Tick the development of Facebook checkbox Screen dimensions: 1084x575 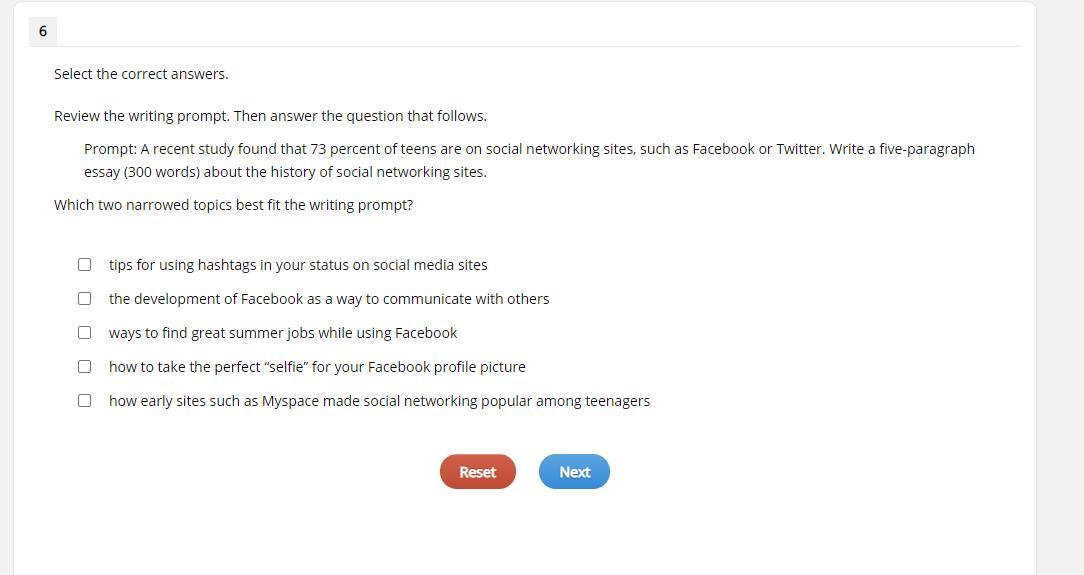85,299
